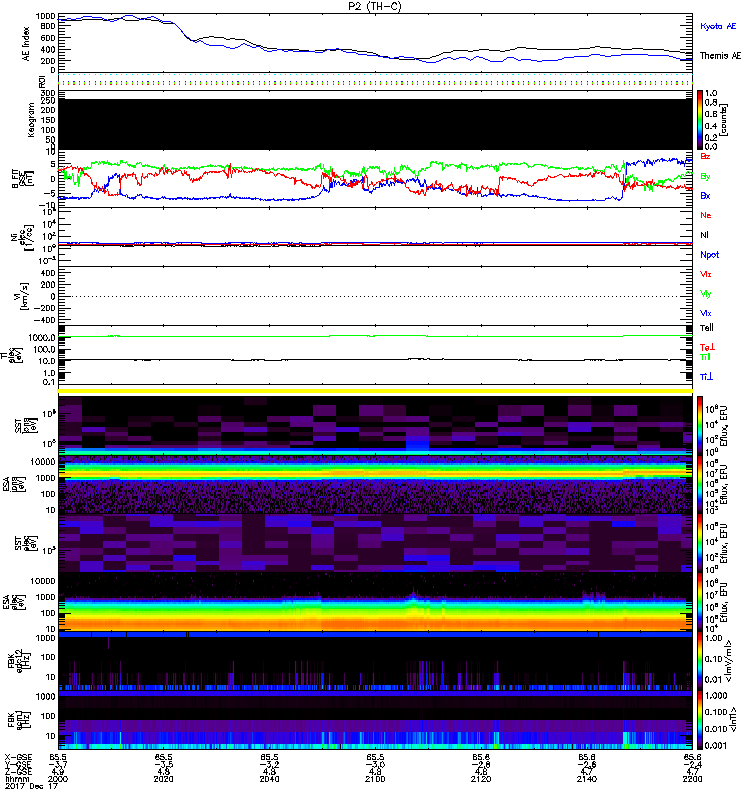Image resolution: width=750 pixels, height=800 pixels.
Task: Click the plot title P2 (TH-C)
Action: 374,6
